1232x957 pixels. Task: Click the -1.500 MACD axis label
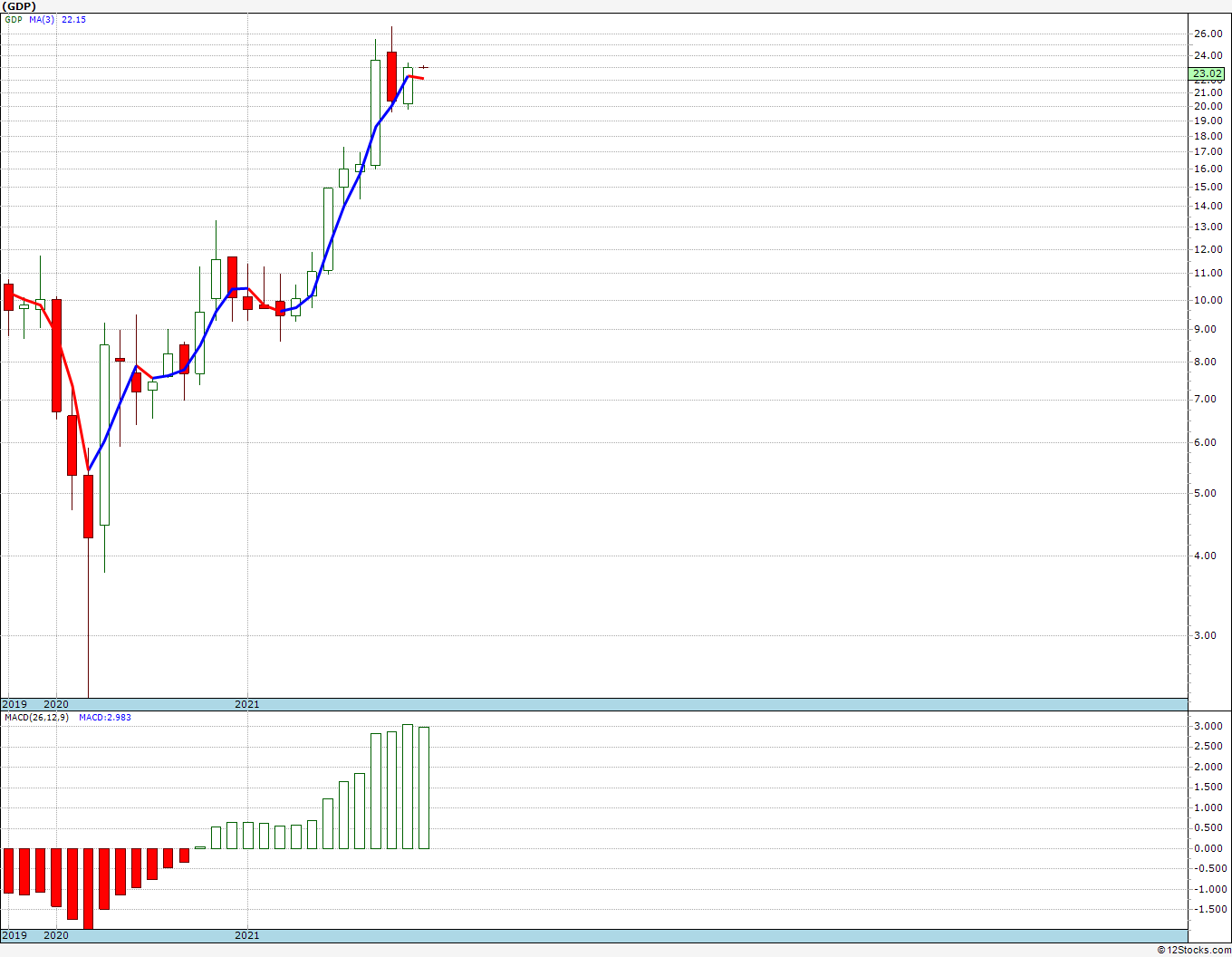click(1208, 909)
